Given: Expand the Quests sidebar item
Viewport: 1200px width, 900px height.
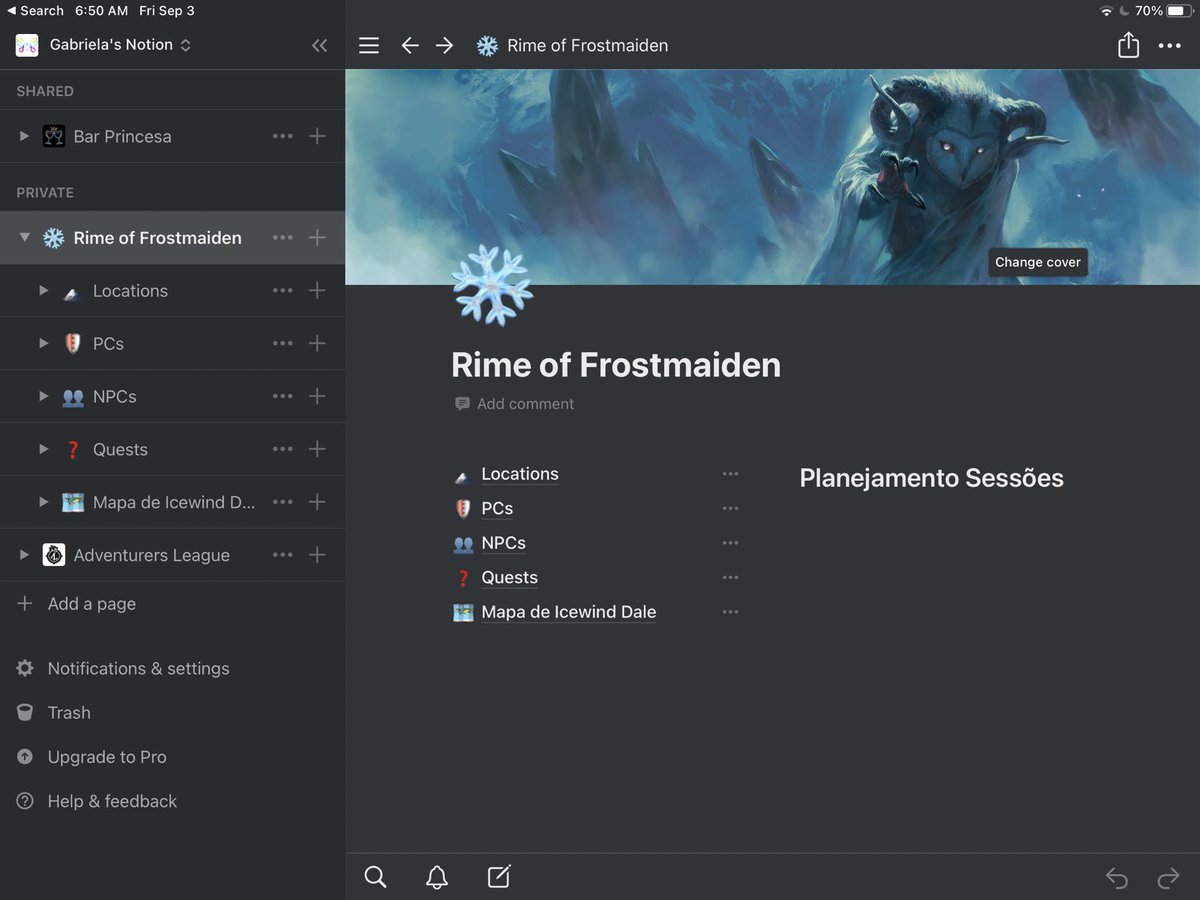Looking at the screenshot, I should coord(44,450).
